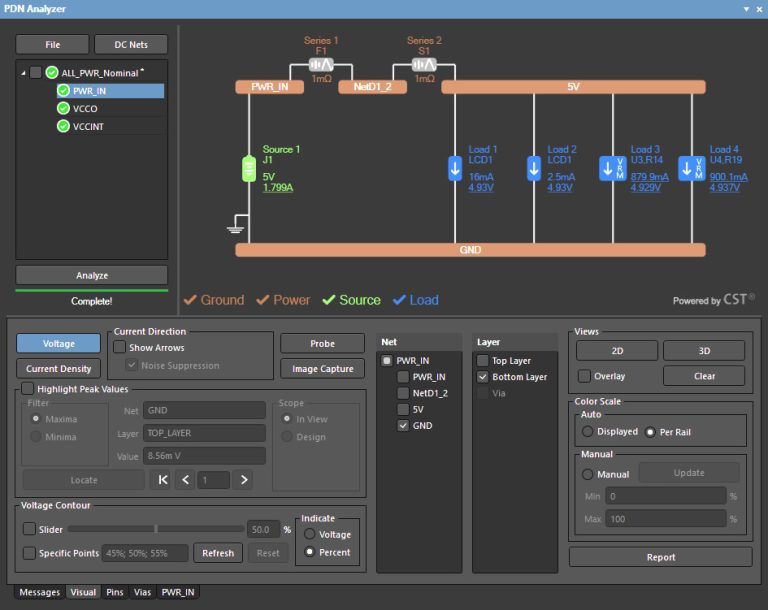This screenshot has width=768, height=610.
Task: Click the Analyze button
Action: point(92,275)
